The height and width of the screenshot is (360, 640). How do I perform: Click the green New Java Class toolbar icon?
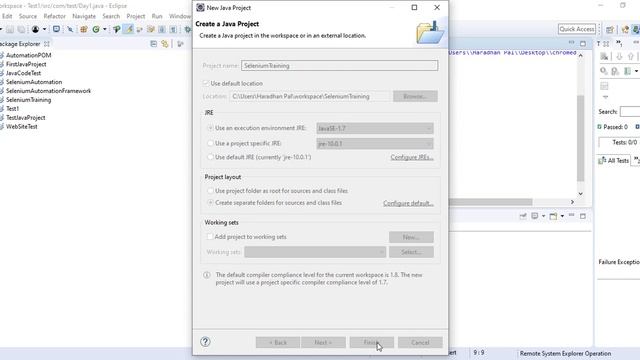(x=96, y=29)
